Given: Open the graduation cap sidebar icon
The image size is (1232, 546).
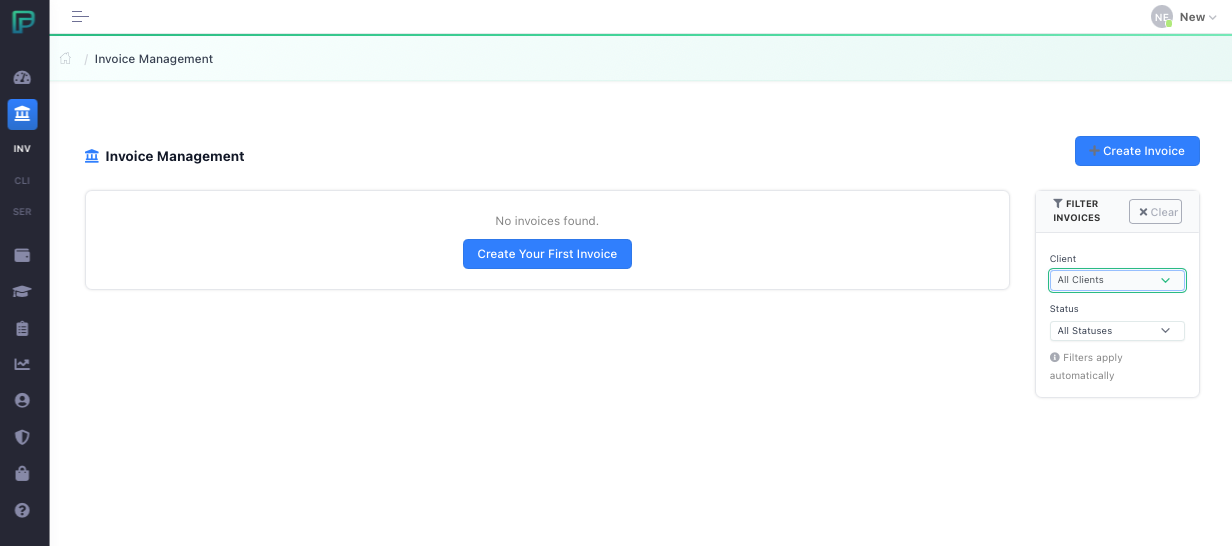Looking at the screenshot, I should (22, 292).
